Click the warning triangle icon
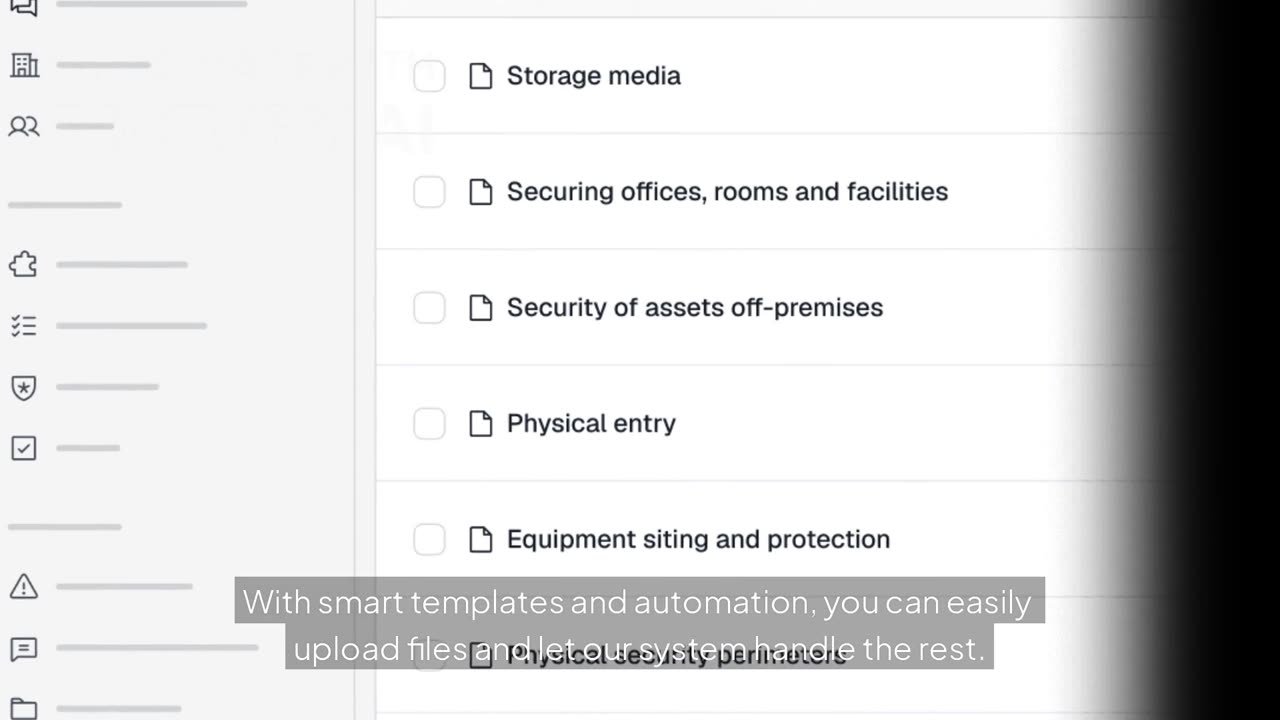Screen dimensions: 1280x720 (x=24, y=587)
